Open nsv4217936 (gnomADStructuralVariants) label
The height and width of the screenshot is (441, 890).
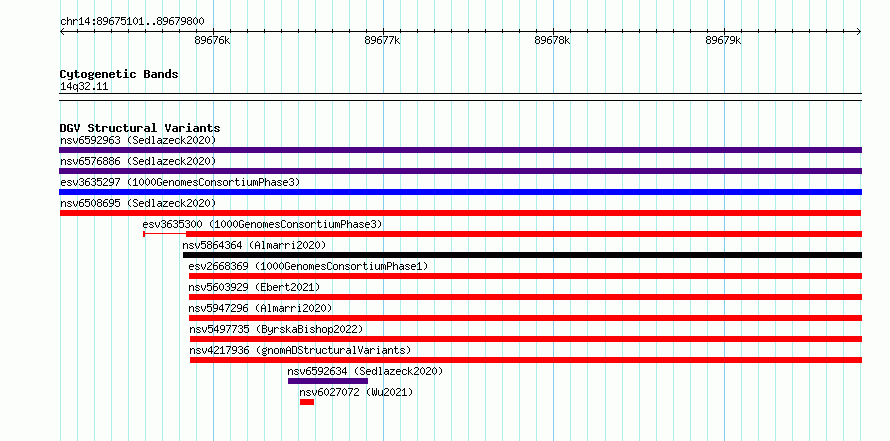pyautogui.click(x=300, y=350)
